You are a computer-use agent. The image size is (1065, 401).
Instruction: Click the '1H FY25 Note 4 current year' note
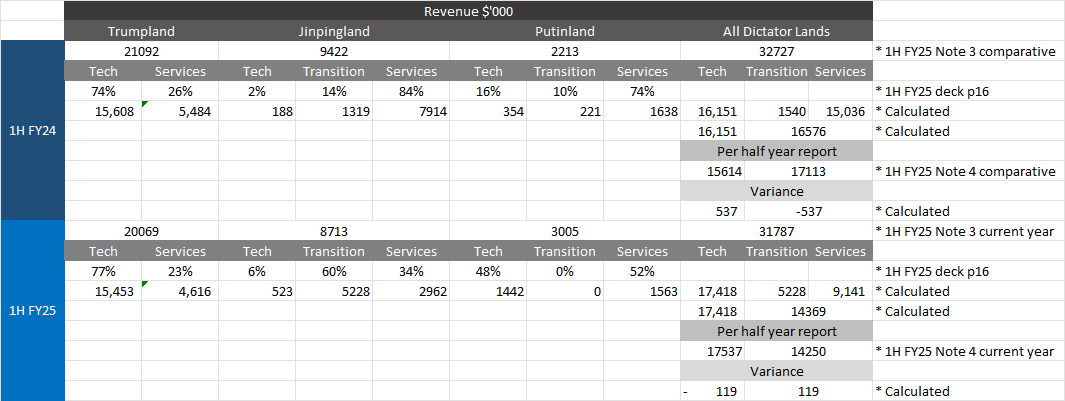[964, 351]
